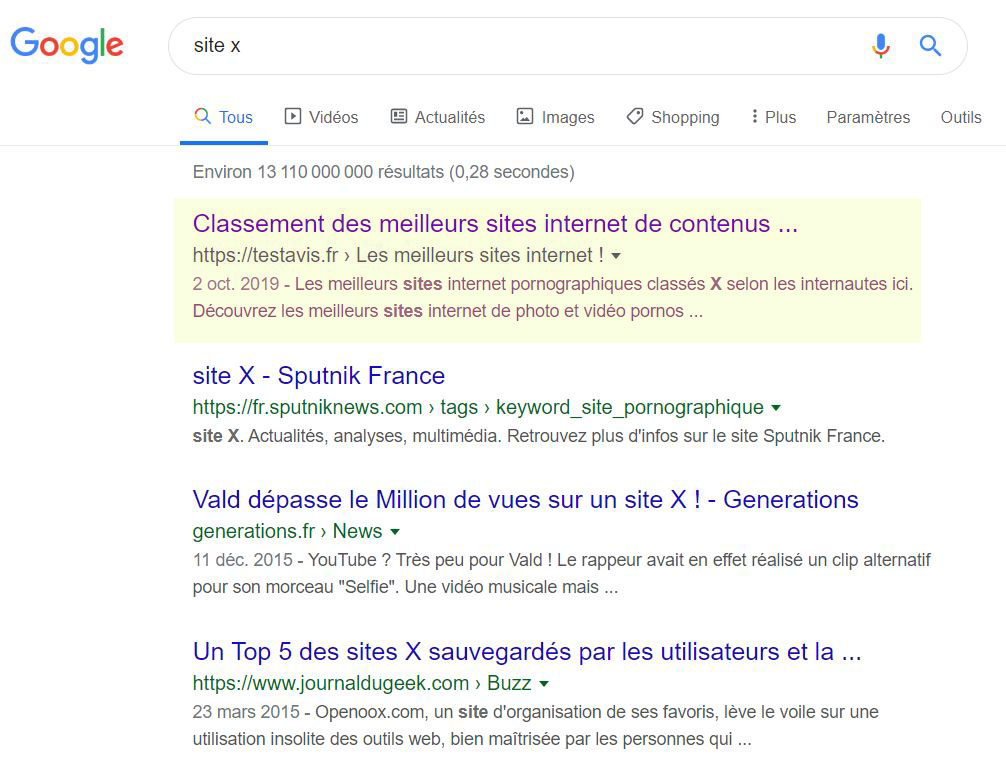Expand dropdown arrow next to journaldugeek Buzz
The height and width of the screenshot is (762, 1006).
(544, 684)
